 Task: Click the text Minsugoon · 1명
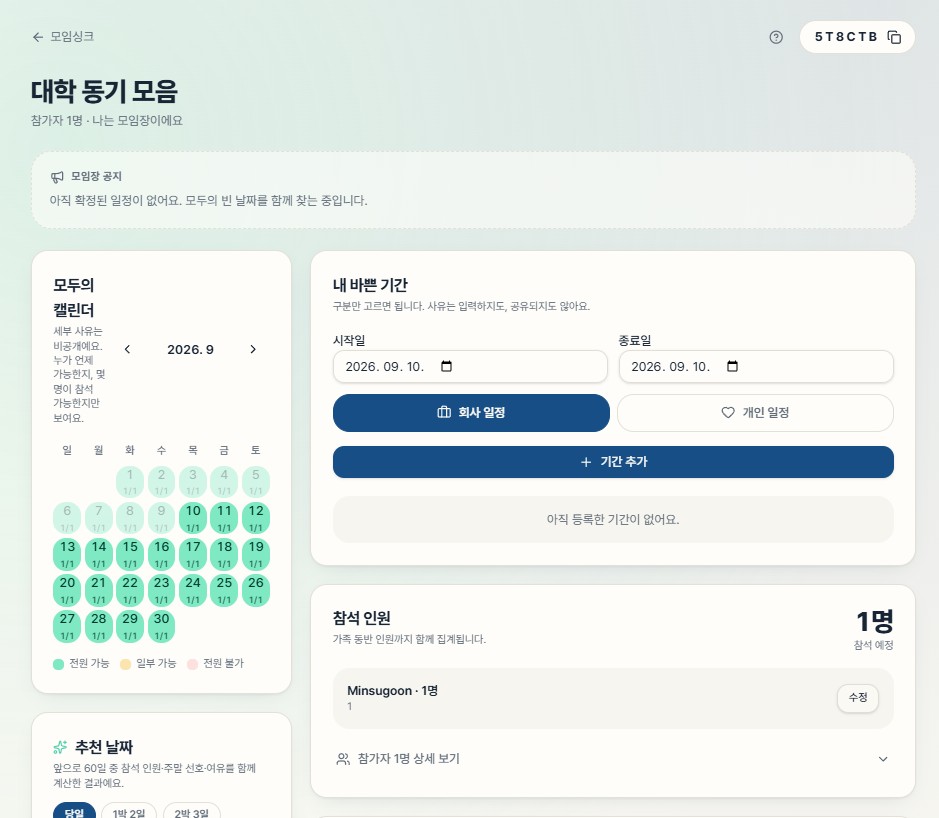(392, 690)
